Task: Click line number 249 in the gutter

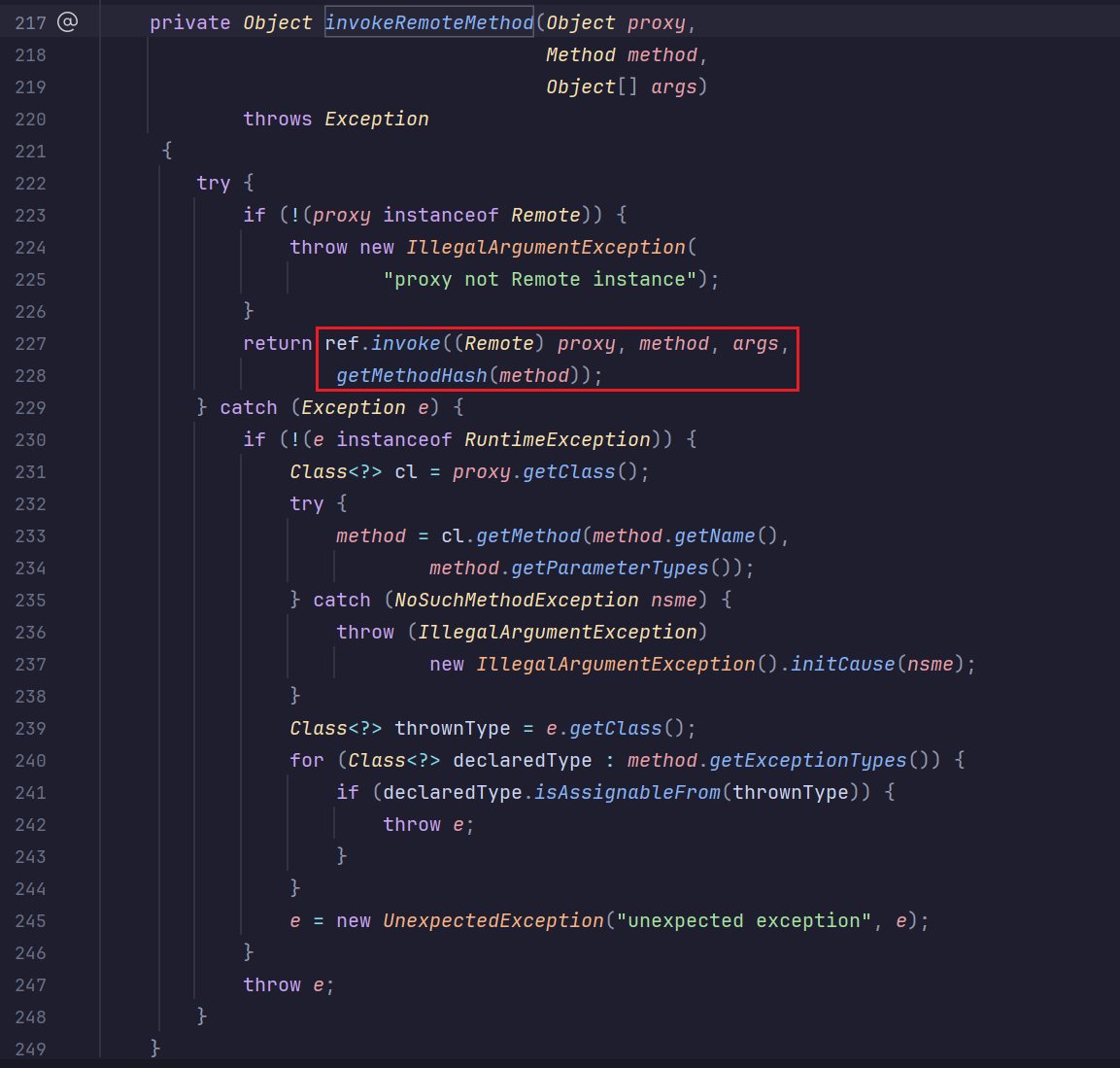Action: click(x=30, y=1050)
